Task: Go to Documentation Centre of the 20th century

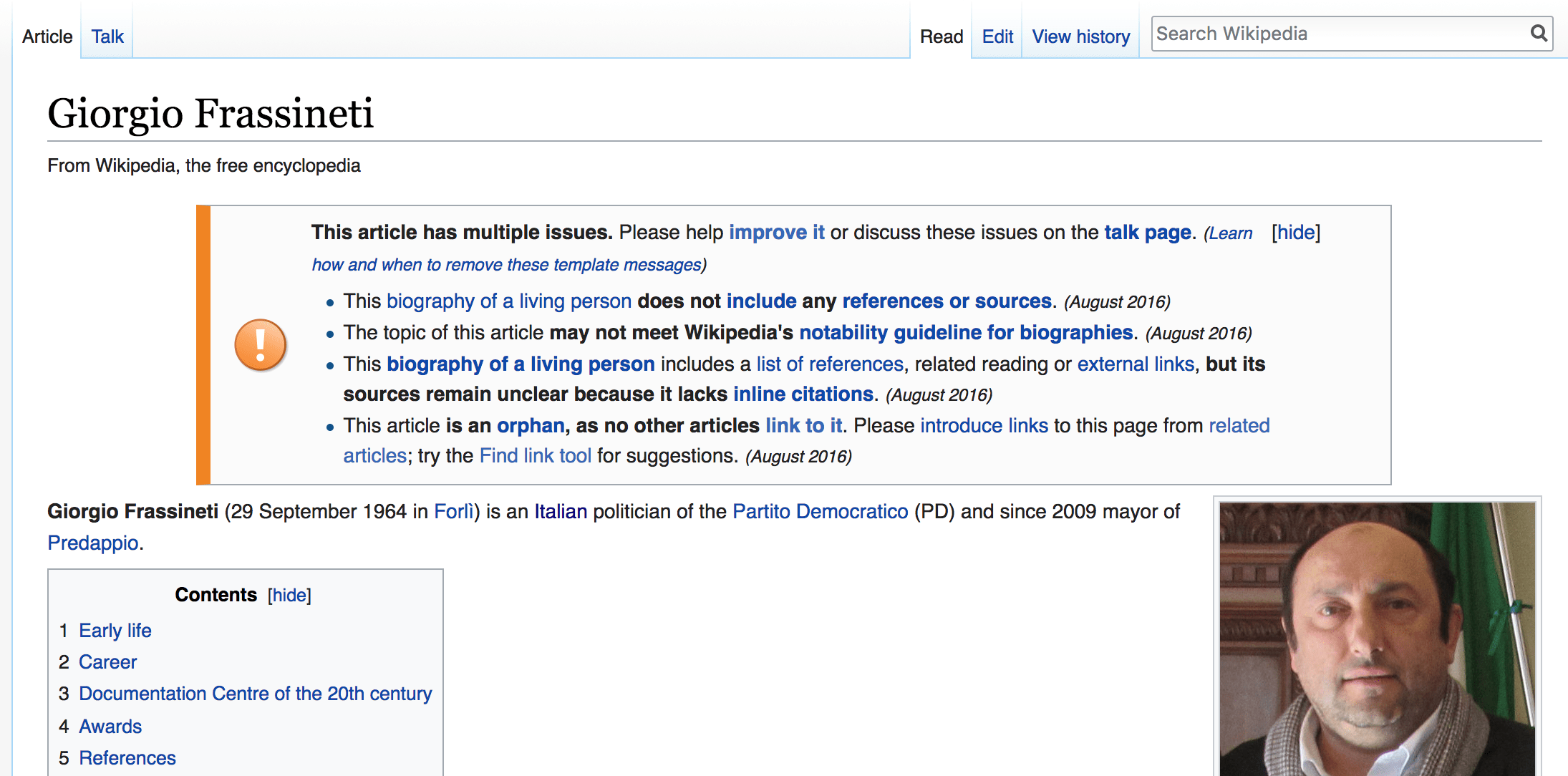Action: pos(256,694)
